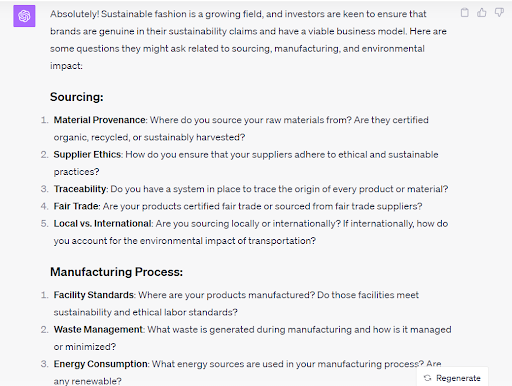Viewport: 512px width, 386px height.
Task: Click the word 'impact:' ending the intro
Action: click(x=66, y=66)
